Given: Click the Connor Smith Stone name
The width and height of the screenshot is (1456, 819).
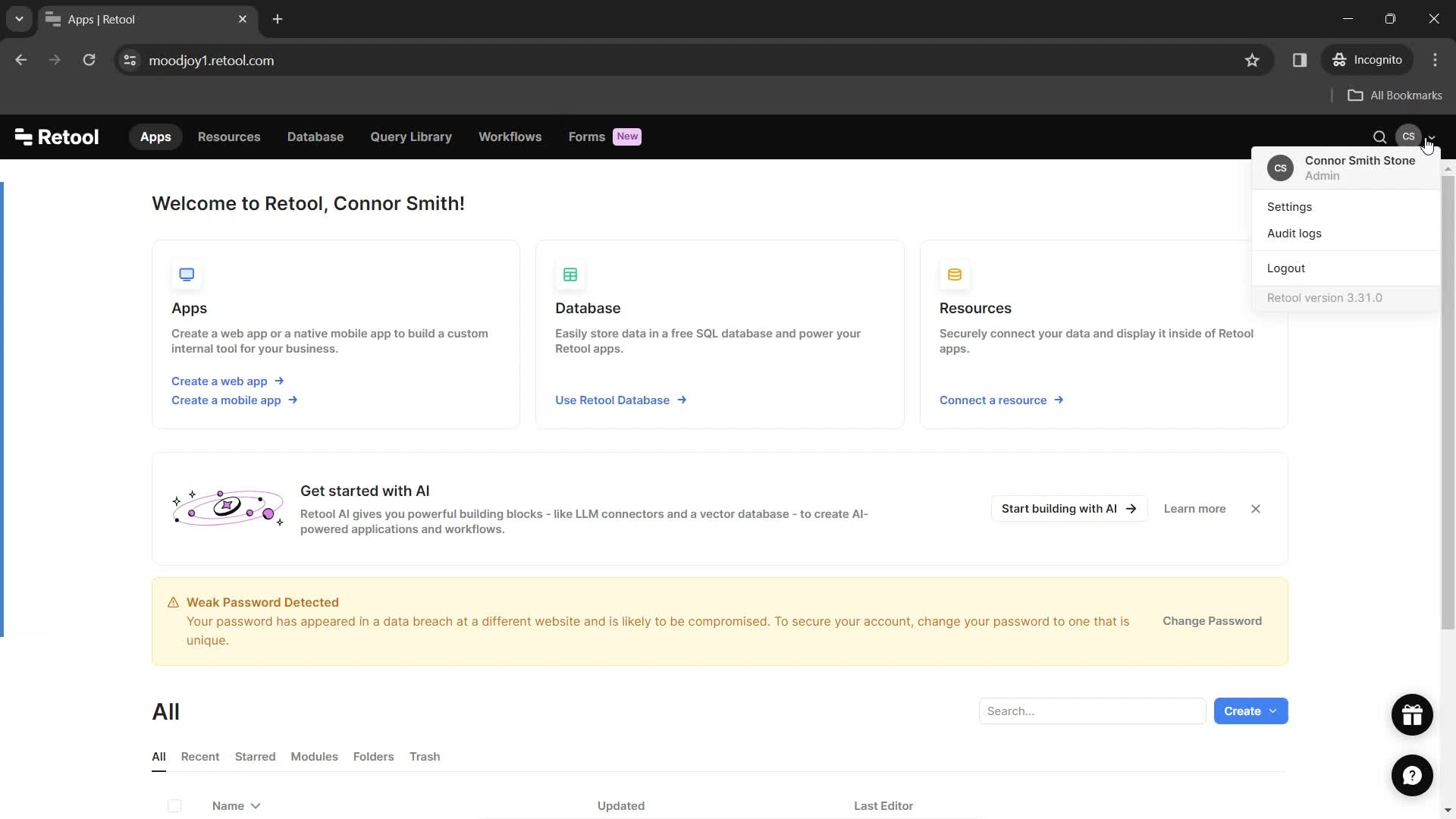Looking at the screenshot, I should click(x=1360, y=160).
